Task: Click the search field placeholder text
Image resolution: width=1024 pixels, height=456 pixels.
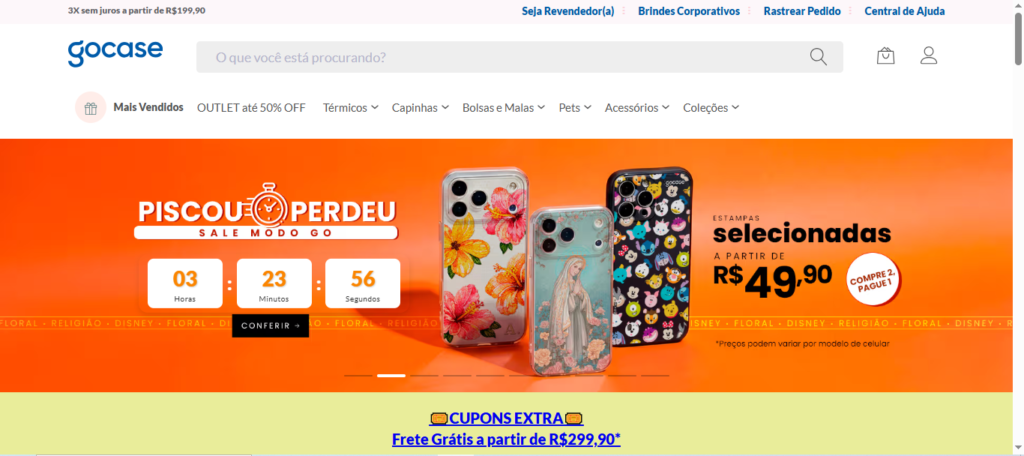Action: tap(301, 57)
